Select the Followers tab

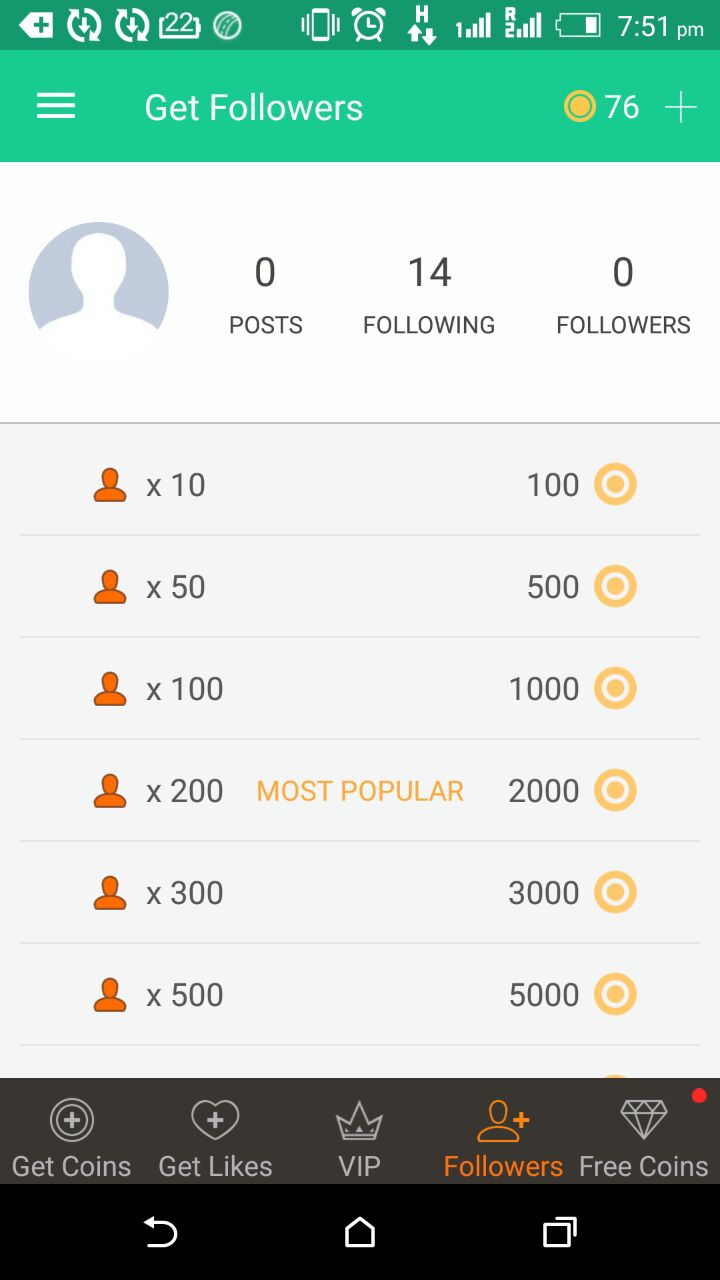pos(503,1138)
